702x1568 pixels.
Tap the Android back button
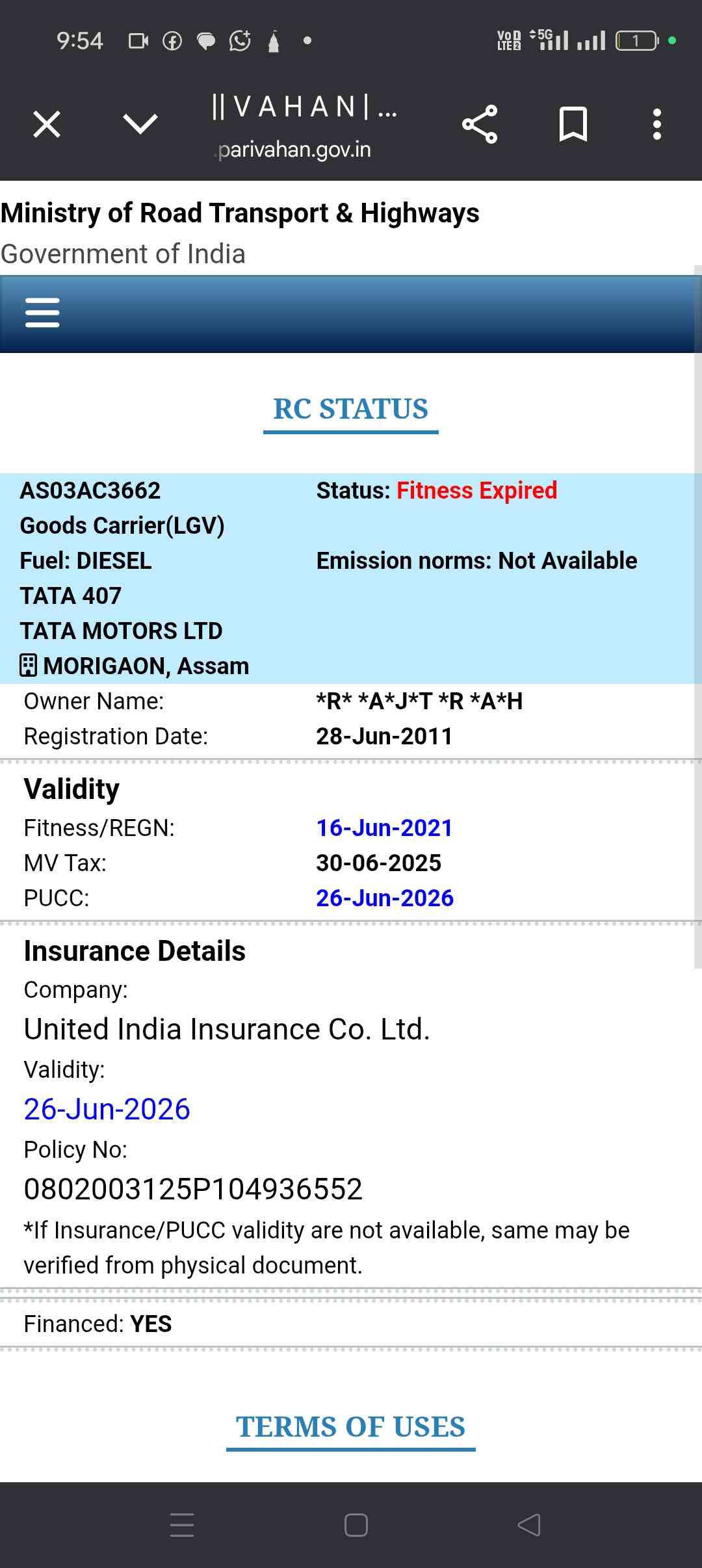point(529,1524)
